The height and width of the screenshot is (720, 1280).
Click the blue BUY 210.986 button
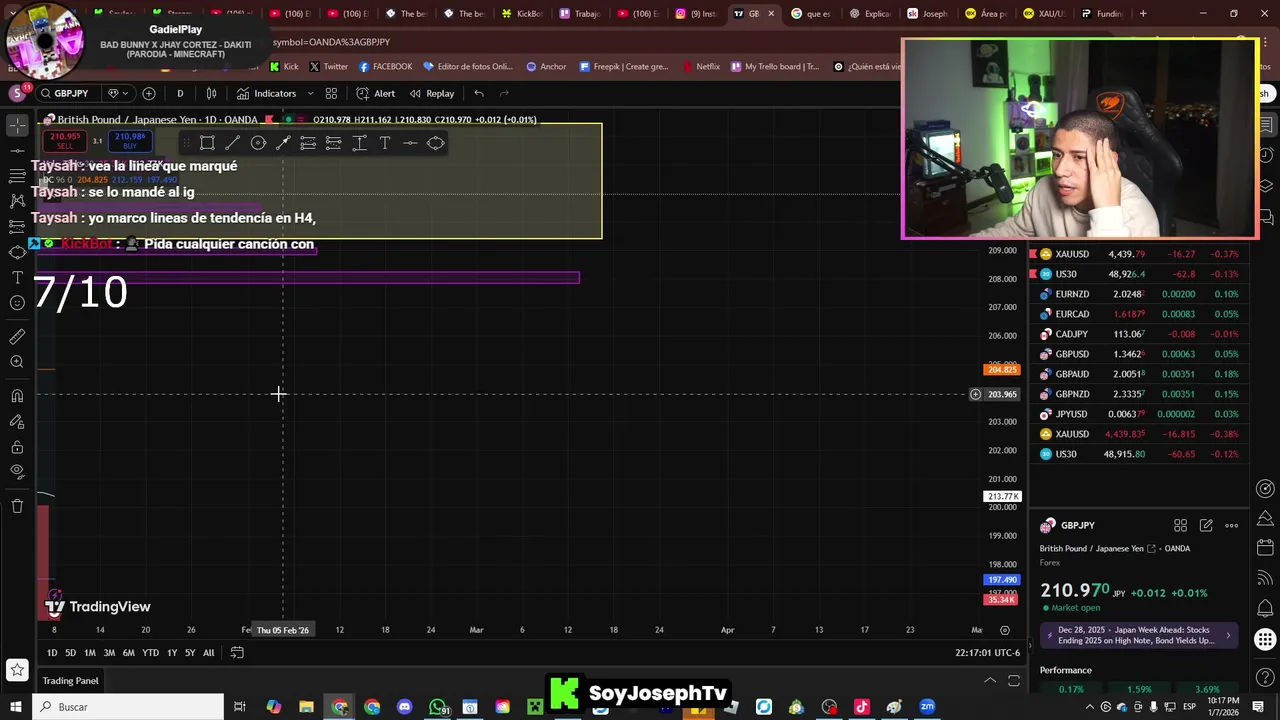pyautogui.click(x=130, y=141)
